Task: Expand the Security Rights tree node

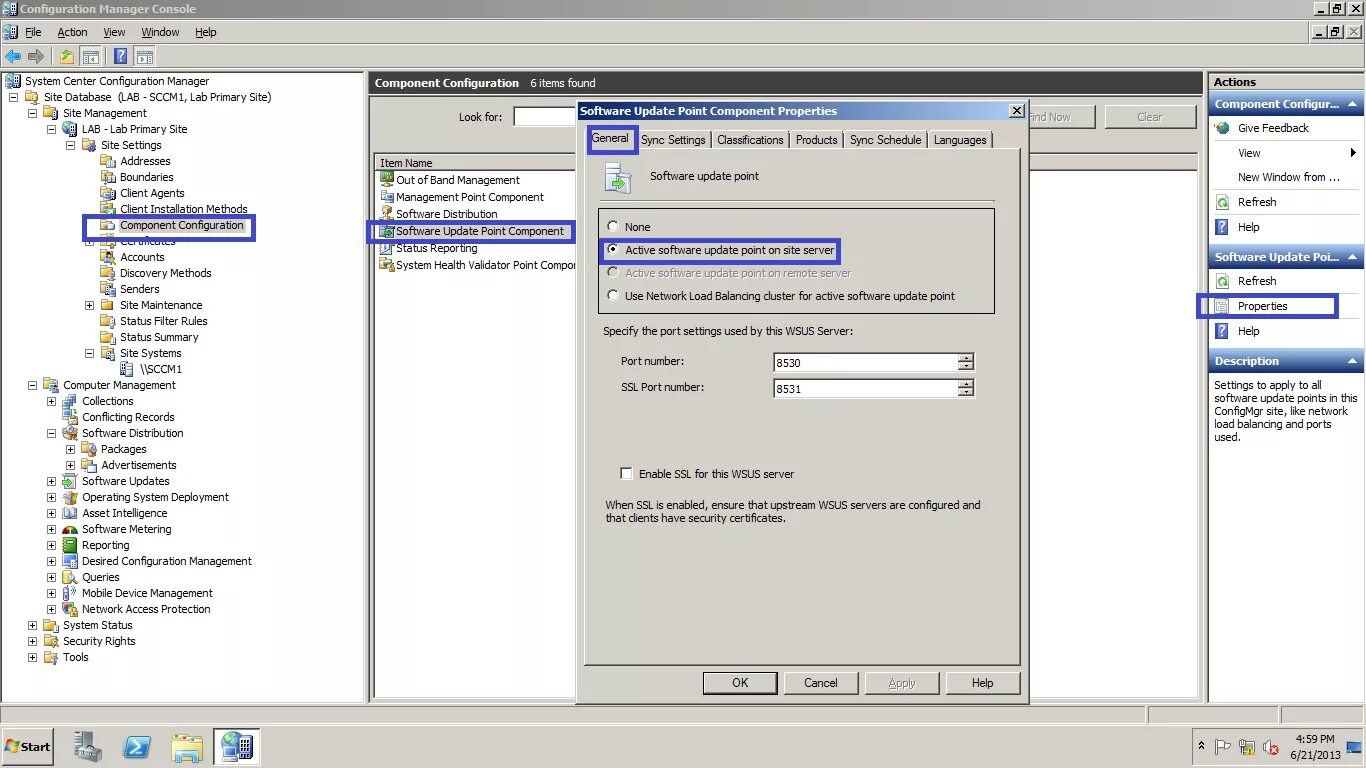Action: (x=33, y=641)
